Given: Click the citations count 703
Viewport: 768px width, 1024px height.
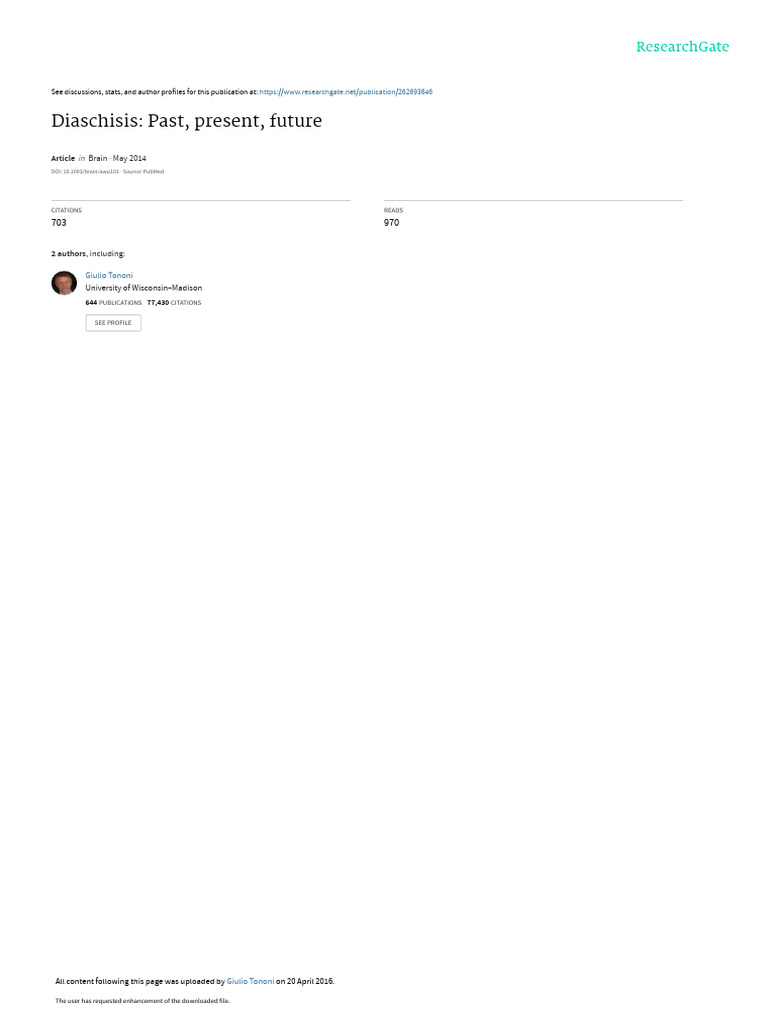Looking at the screenshot, I should pyautogui.click(x=59, y=223).
